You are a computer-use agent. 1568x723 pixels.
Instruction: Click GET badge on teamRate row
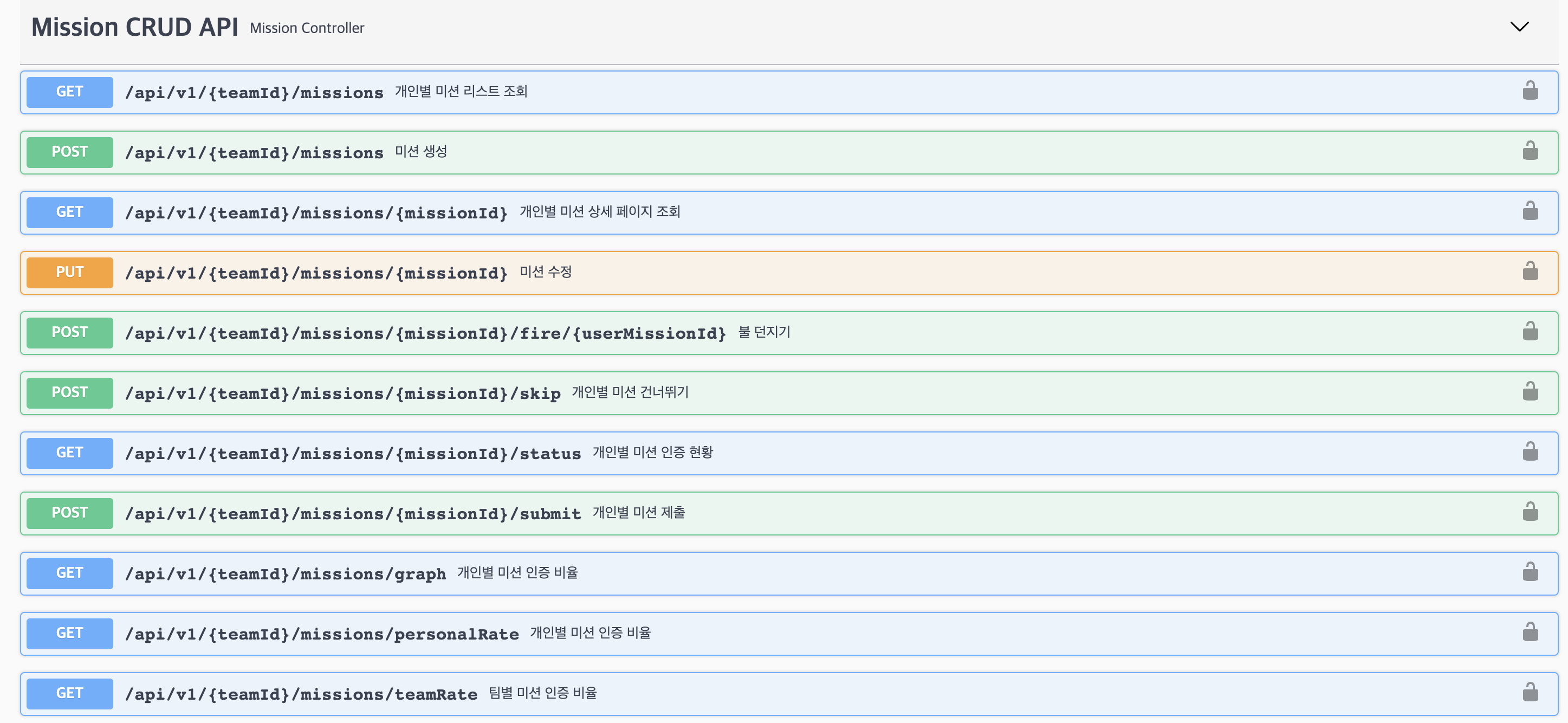click(x=69, y=694)
